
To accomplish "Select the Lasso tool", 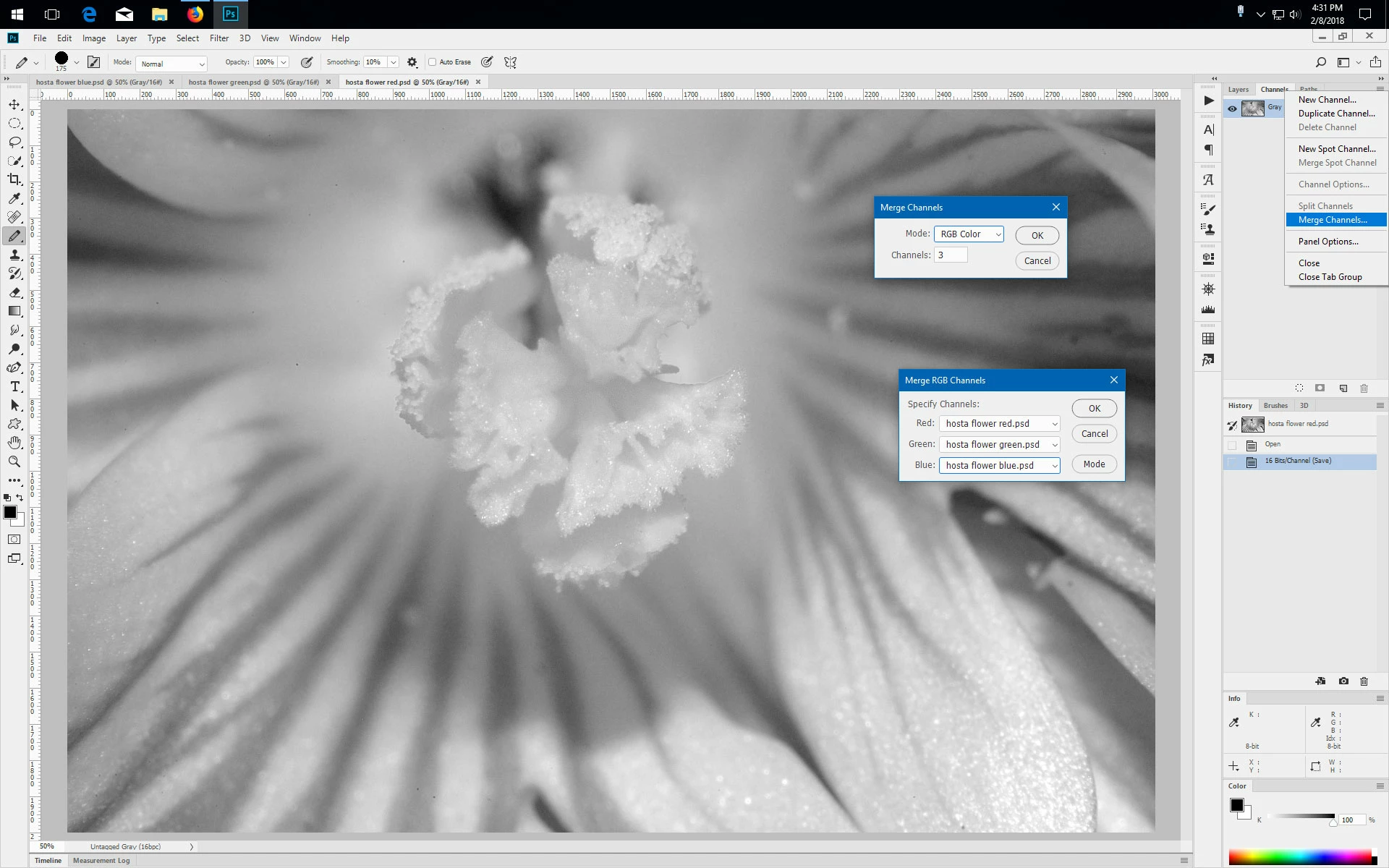I will (x=14, y=142).
